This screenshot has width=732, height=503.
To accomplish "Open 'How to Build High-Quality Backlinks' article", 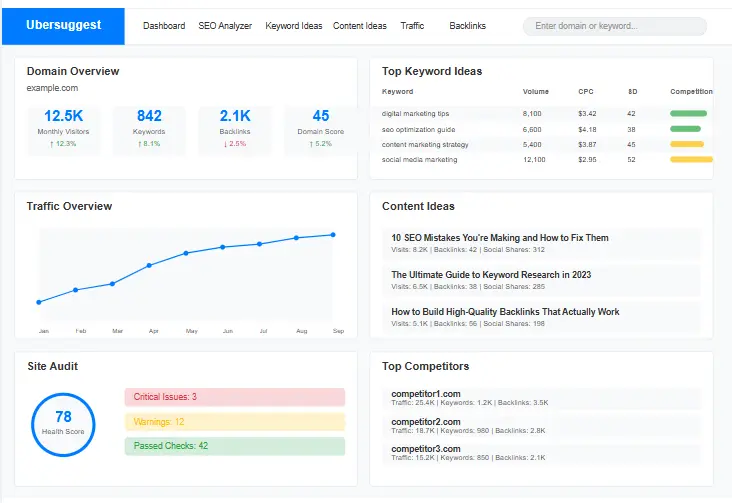I will coord(542,317).
